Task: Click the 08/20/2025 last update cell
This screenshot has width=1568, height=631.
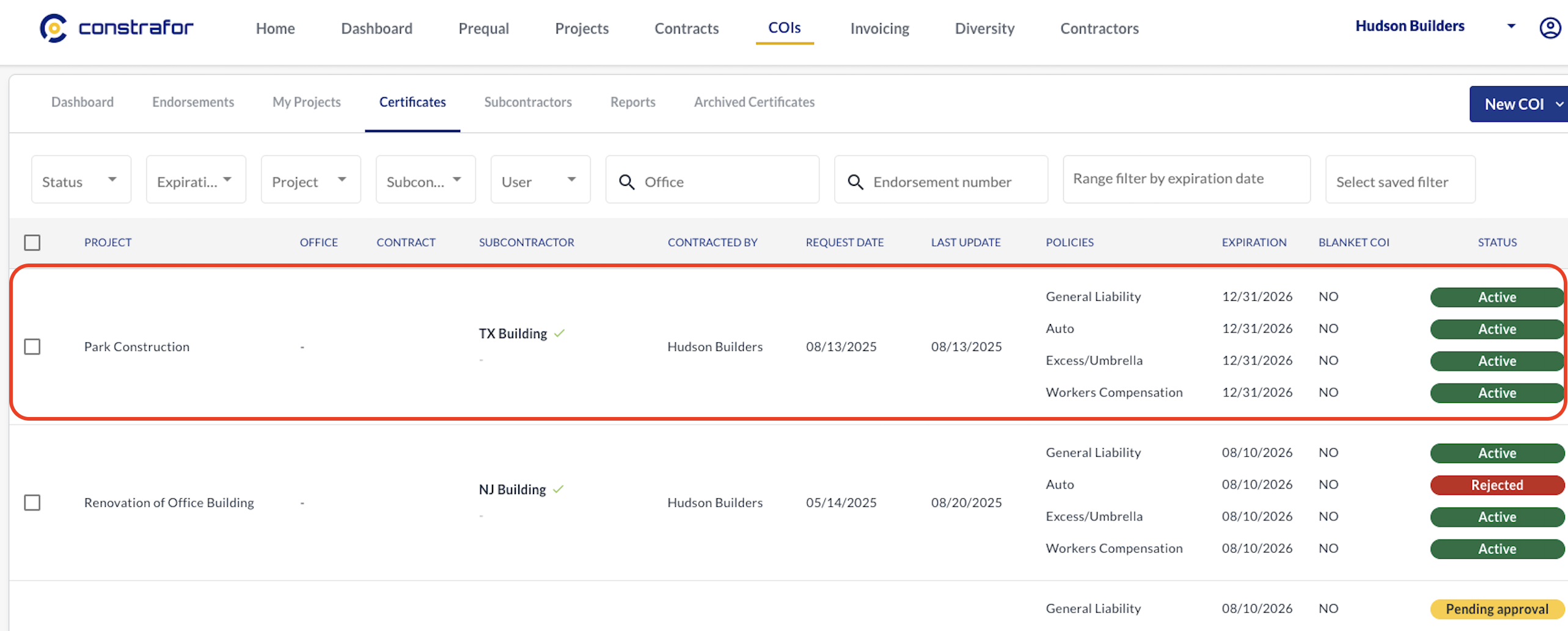Action: (966, 503)
